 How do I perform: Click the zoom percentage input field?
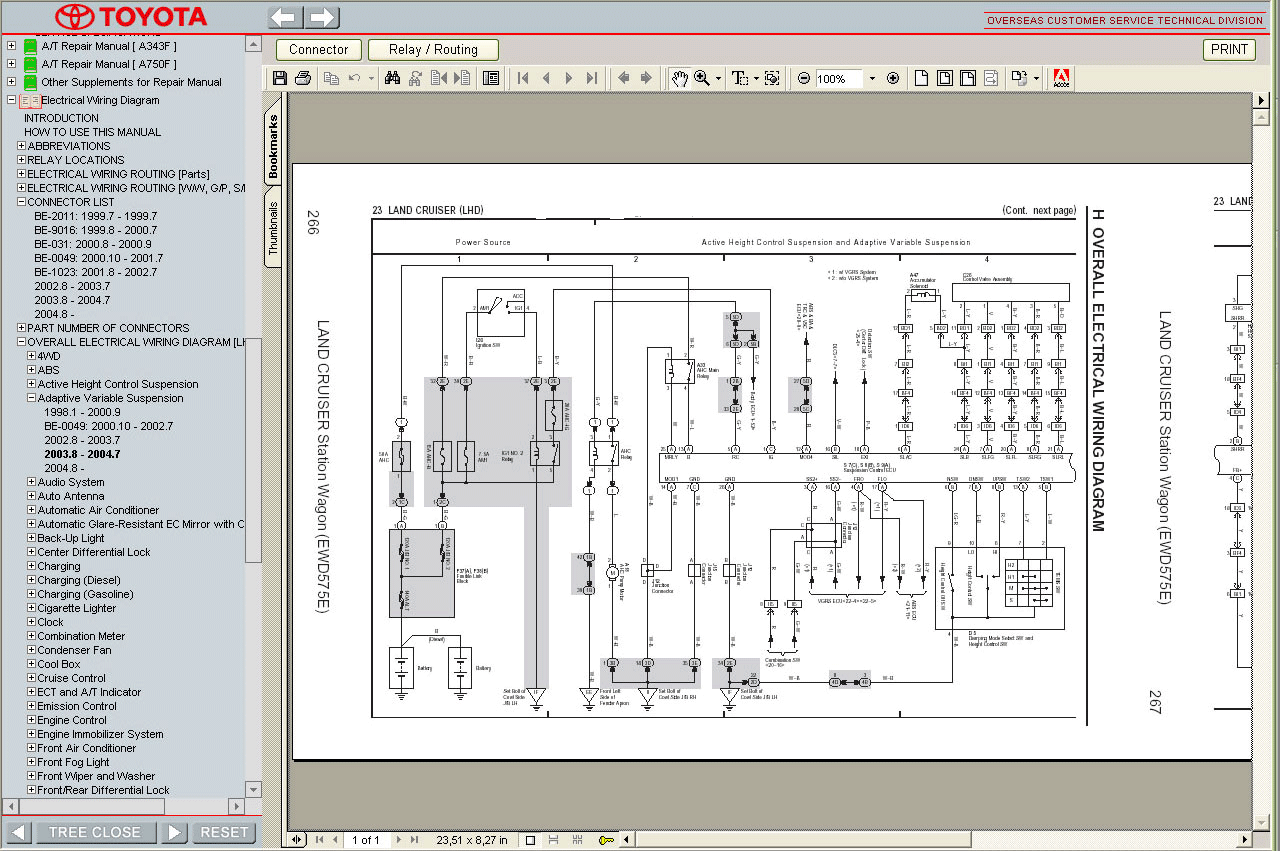pos(838,78)
